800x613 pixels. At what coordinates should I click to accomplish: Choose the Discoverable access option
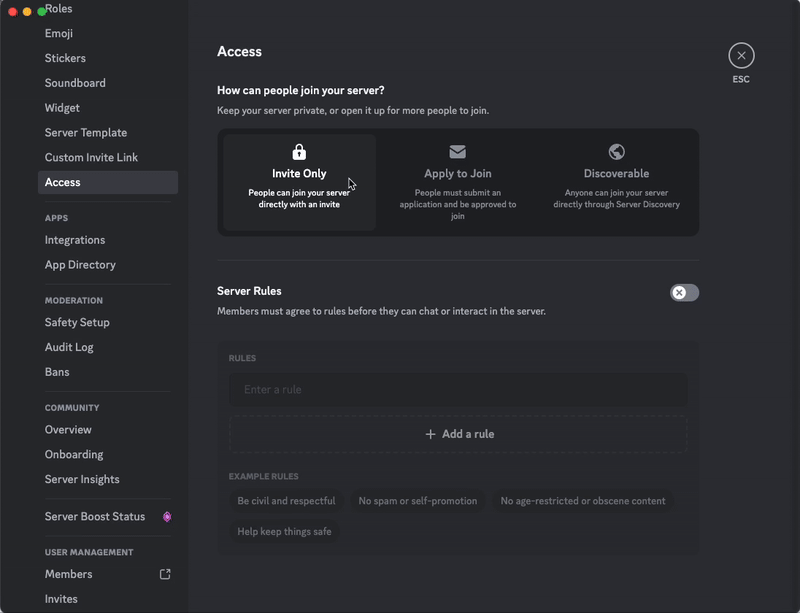click(x=616, y=182)
